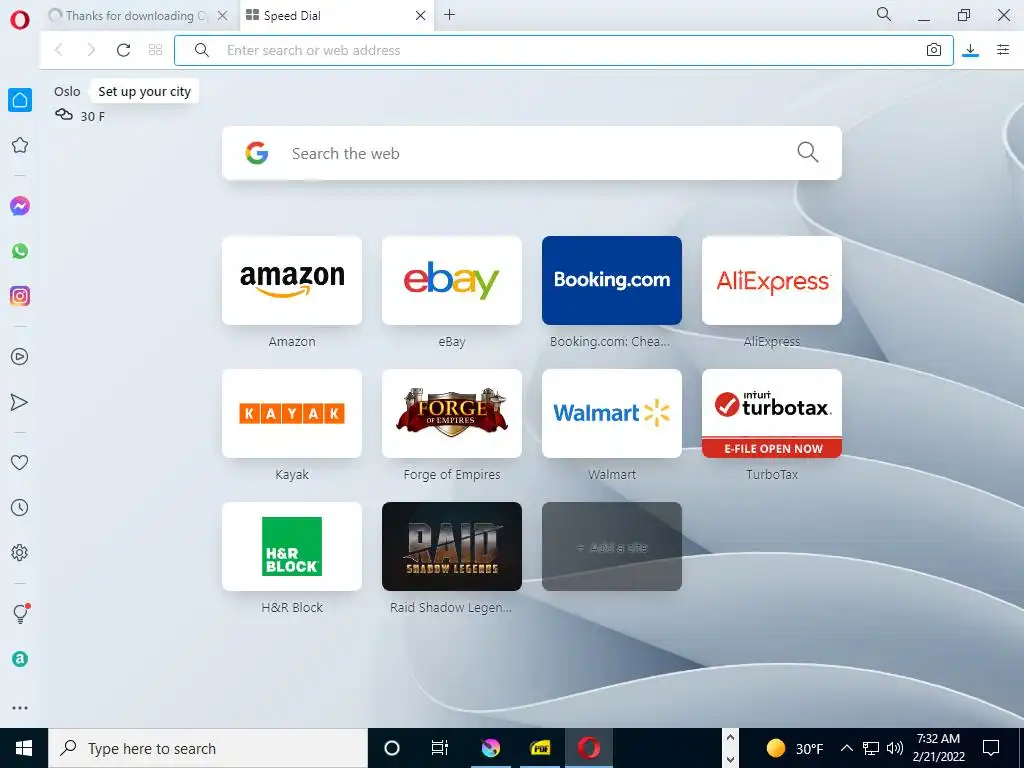
Task: Open the green 'a' sidebar icon
Action: (20, 659)
